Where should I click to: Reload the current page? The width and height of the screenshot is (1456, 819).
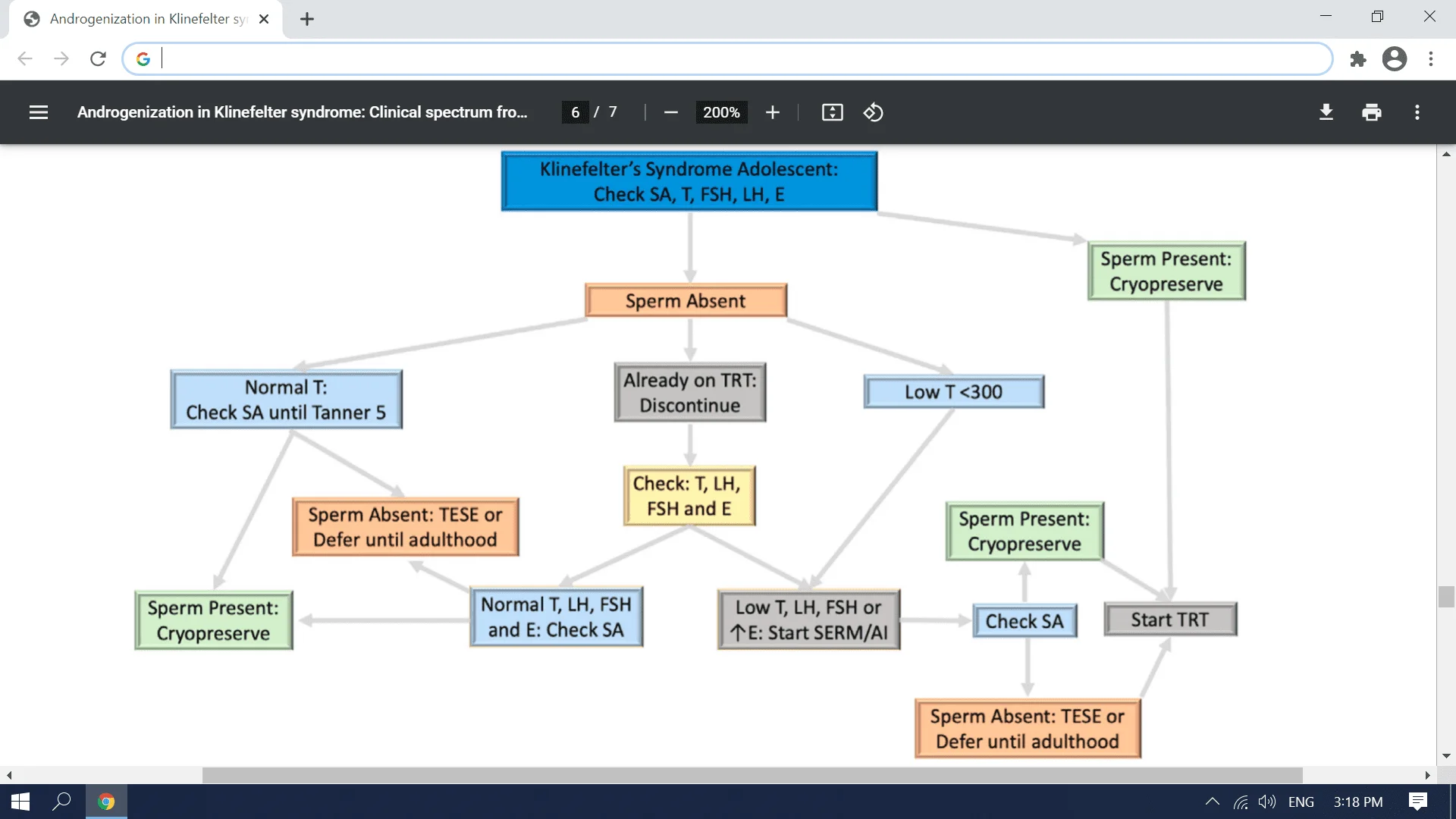(x=98, y=58)
